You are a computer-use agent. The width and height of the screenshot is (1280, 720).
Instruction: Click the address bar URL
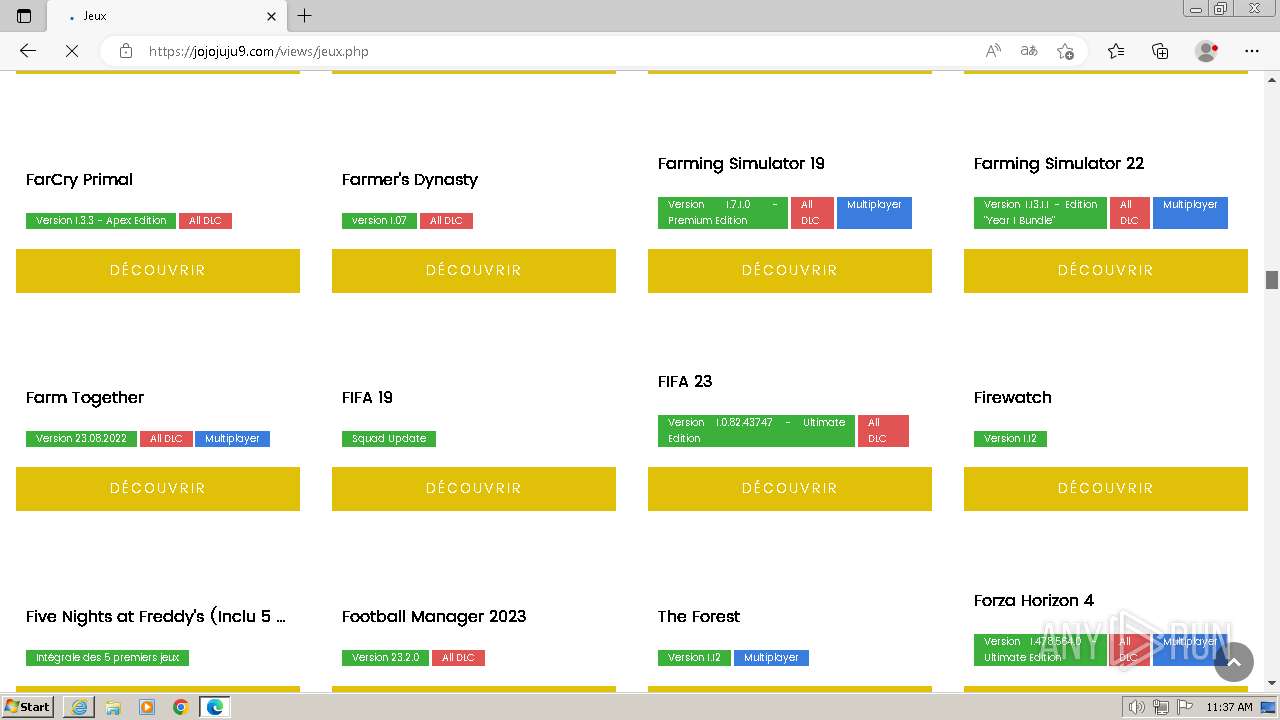point(259,51)
